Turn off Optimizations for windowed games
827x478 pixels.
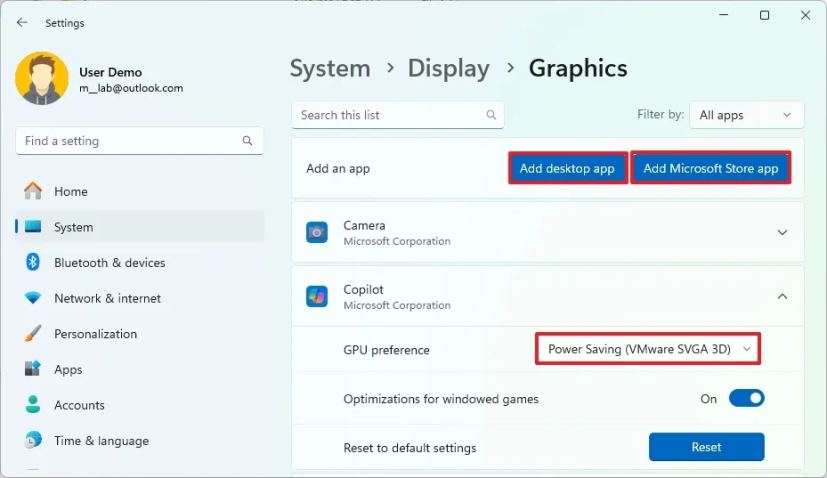(746, 398)
